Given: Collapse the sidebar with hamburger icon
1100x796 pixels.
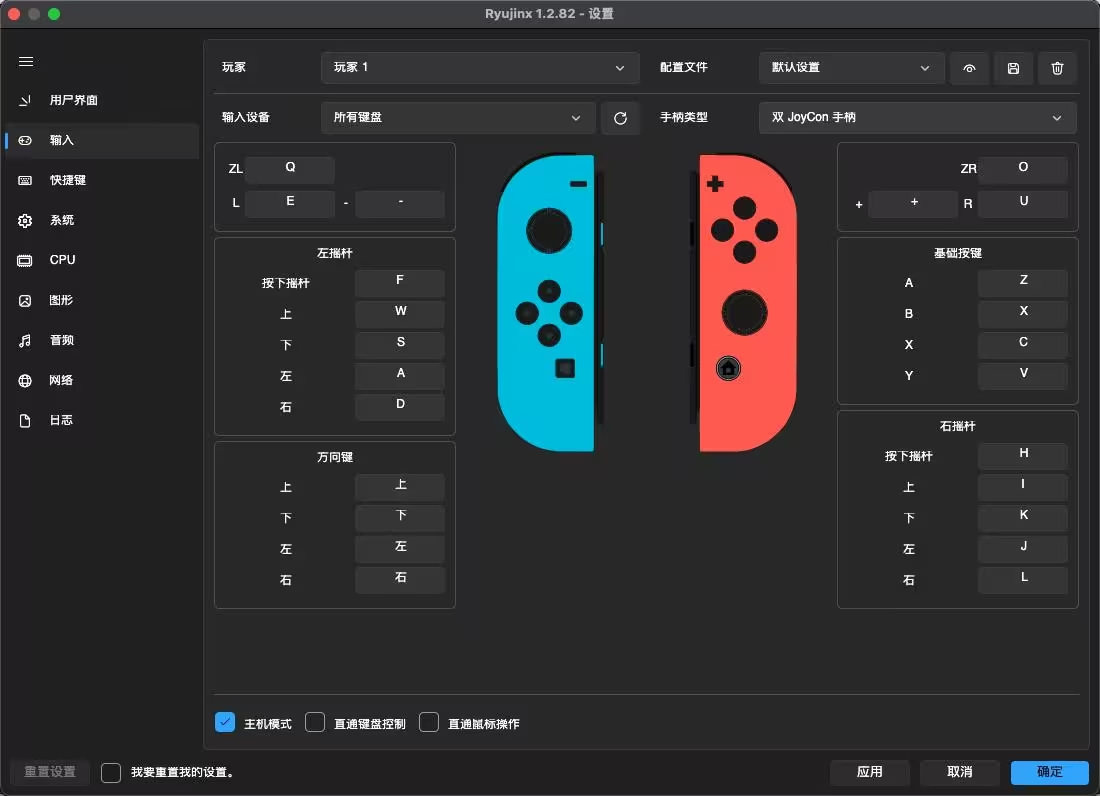Looking at the screenshot, I should (x=26, y=62).
